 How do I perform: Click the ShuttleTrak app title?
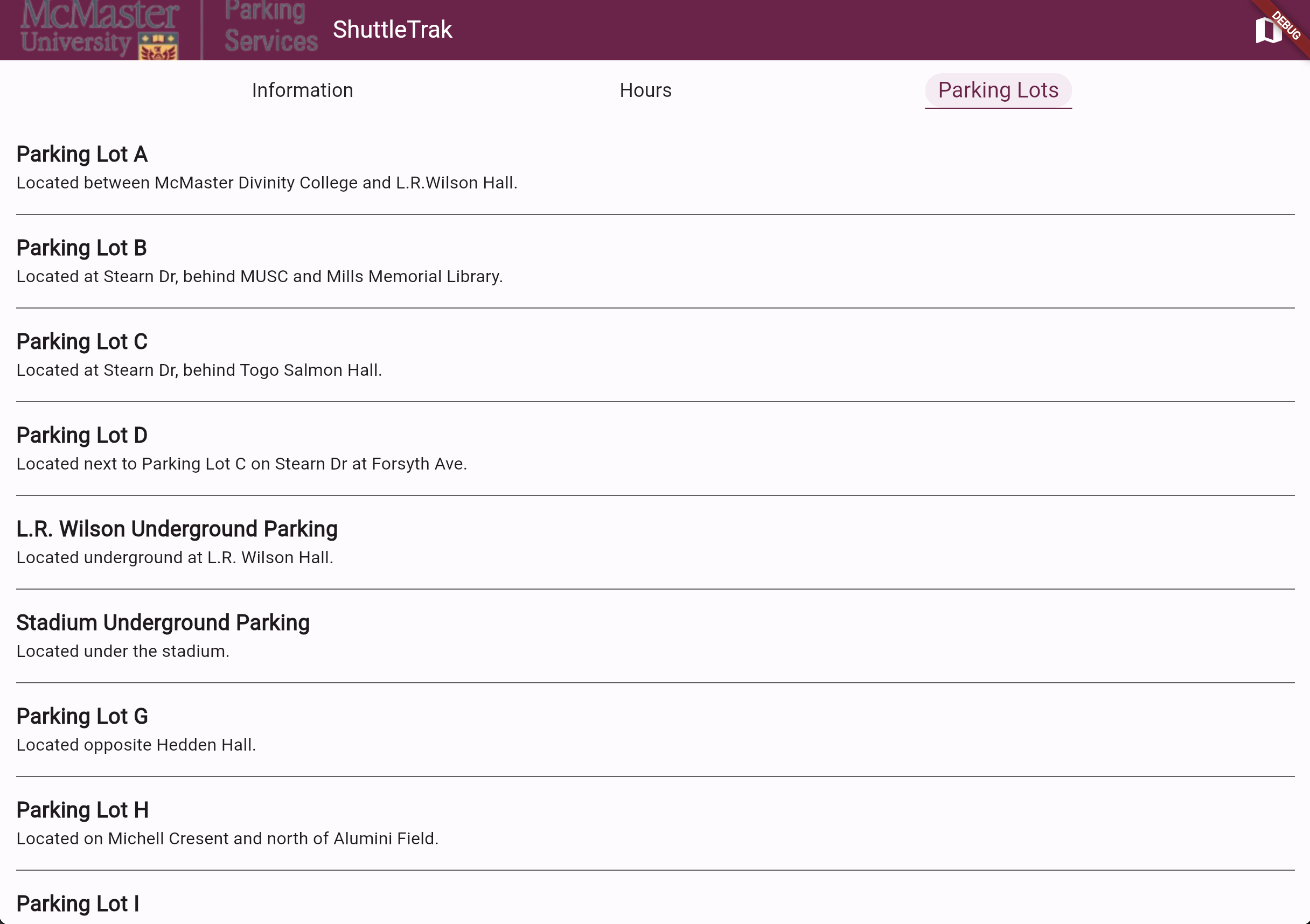point(392,30)
